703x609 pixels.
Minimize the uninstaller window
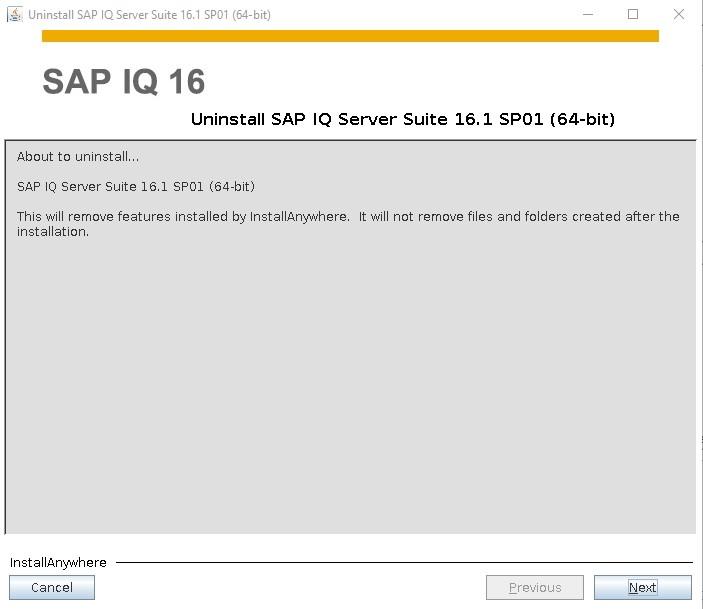[588, 14]
